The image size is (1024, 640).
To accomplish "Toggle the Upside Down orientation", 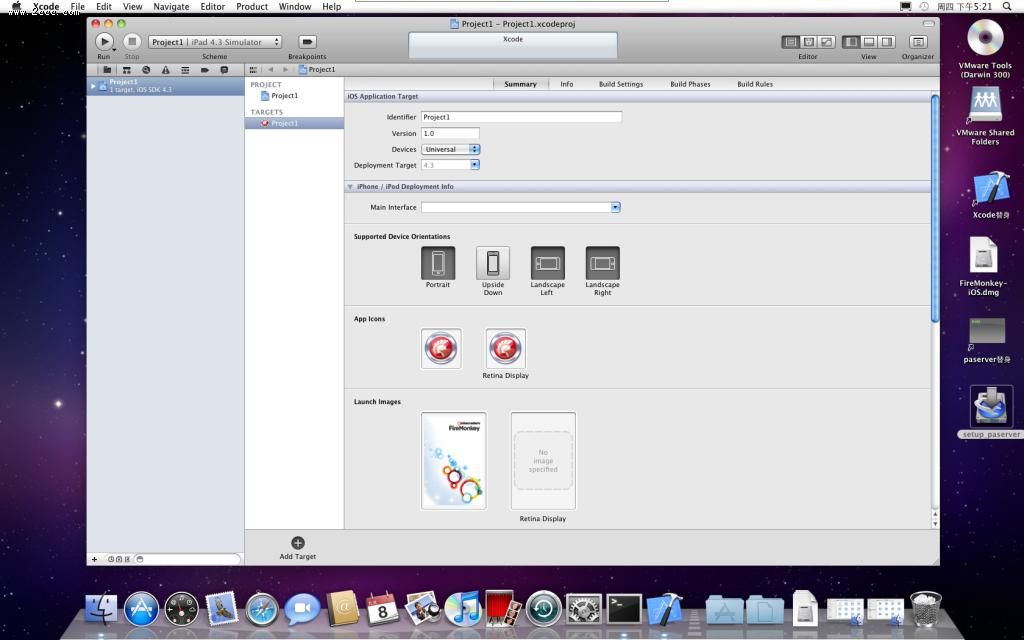I will click(x=493, y=263).
